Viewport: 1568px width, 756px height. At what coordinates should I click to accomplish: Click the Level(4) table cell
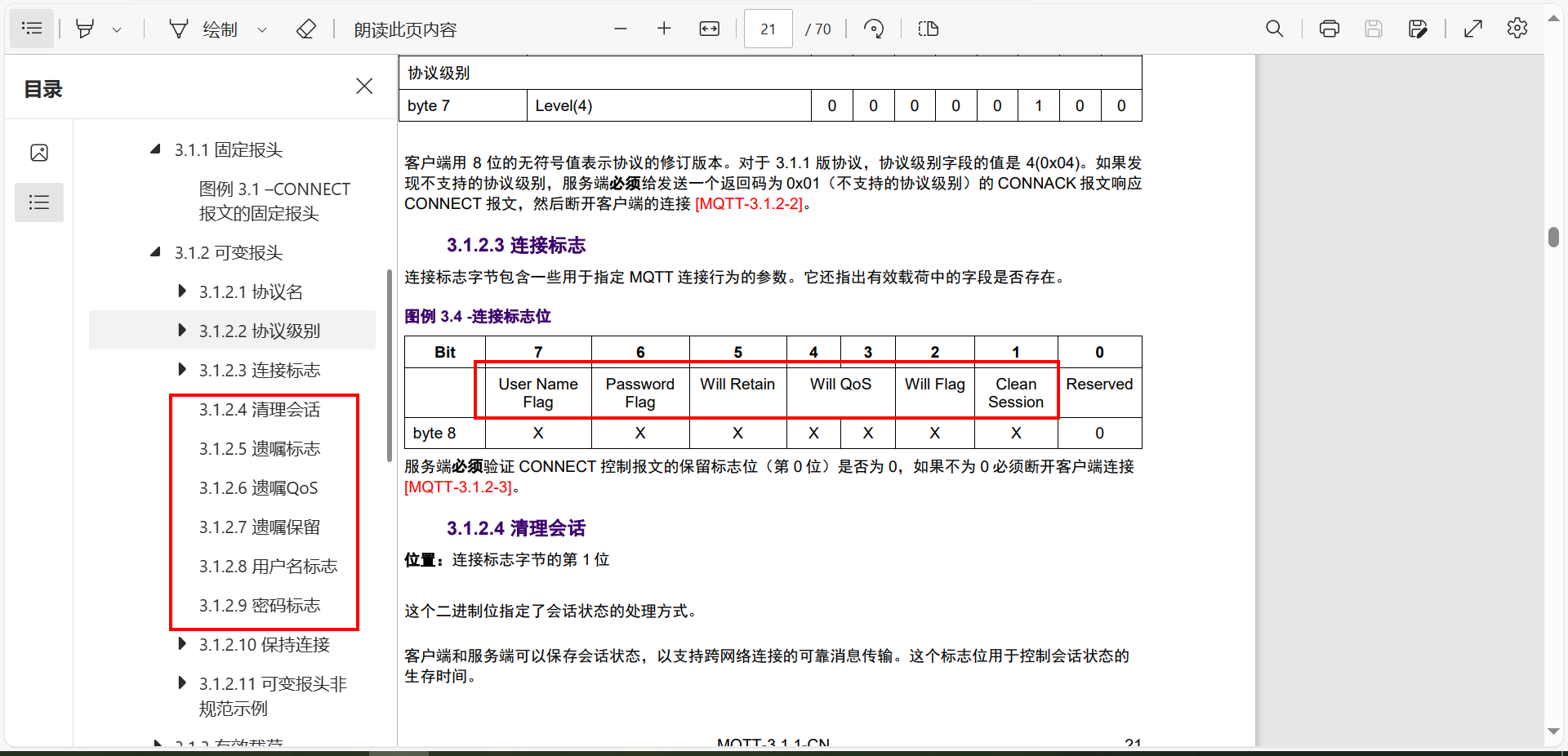[x=669, y=105]
